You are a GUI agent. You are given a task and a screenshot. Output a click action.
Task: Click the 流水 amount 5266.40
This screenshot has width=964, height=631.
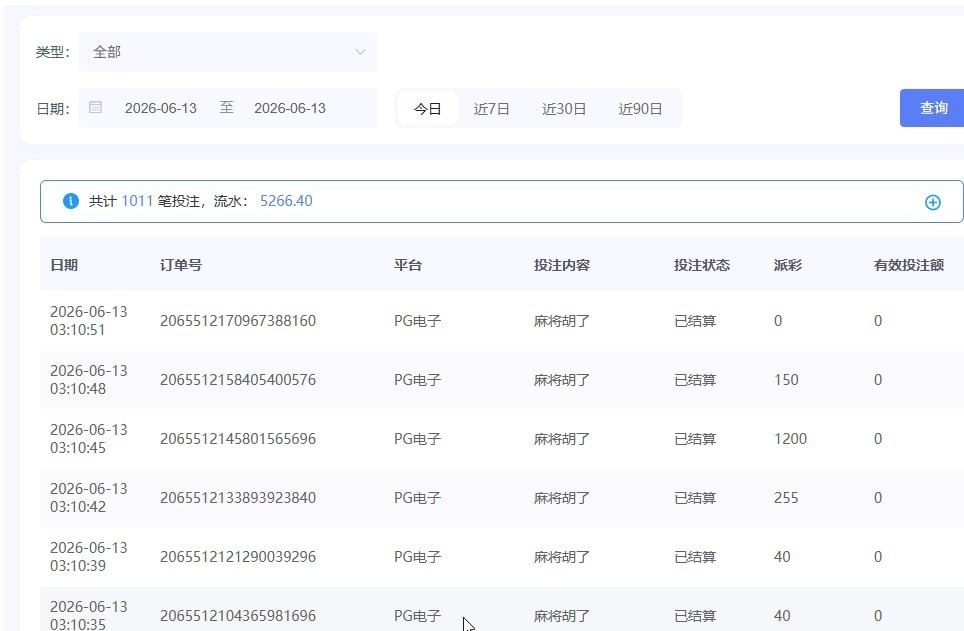pyautogui.click(x=286, y=201)
